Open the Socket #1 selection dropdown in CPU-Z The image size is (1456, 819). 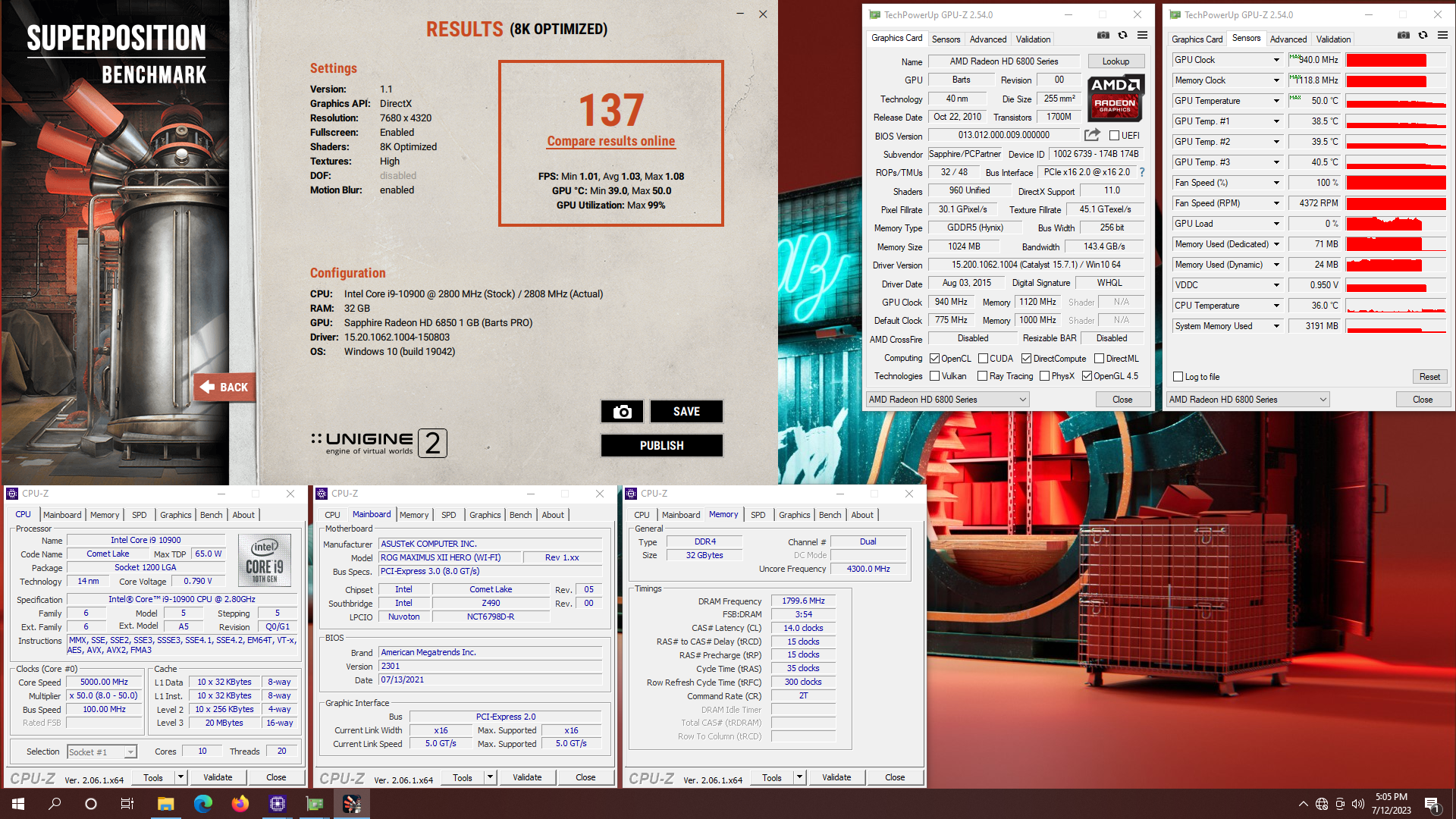point(102,752)
